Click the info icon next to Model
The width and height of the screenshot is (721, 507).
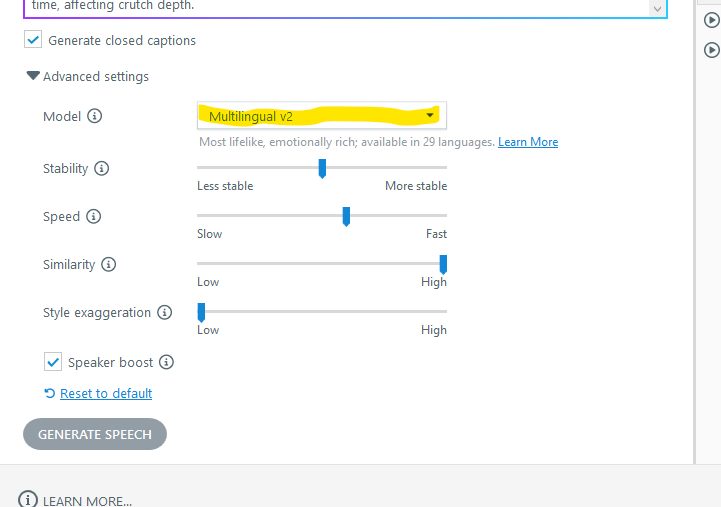[95, 116]
